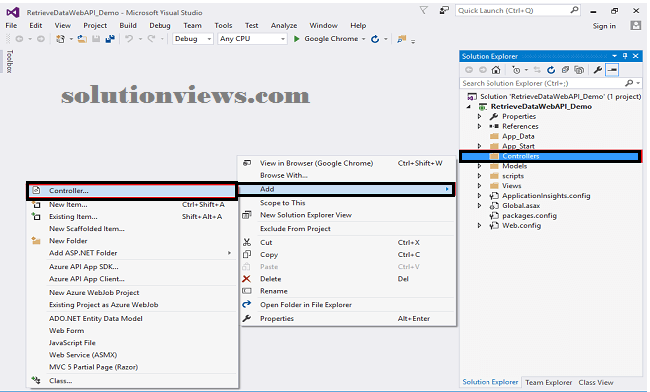Click the Open File toolbar icon
Viewport: 650px width, 392px height.
coord(82,39)
